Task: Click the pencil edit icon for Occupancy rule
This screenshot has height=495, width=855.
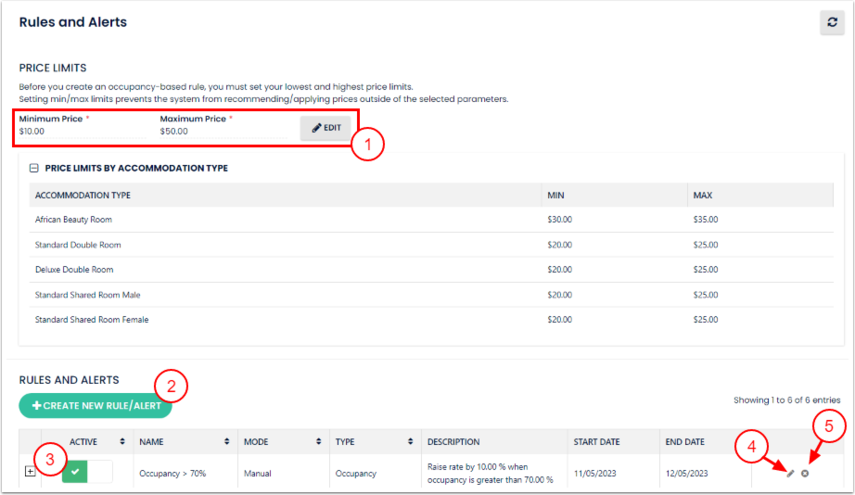Action: point(790,473)
